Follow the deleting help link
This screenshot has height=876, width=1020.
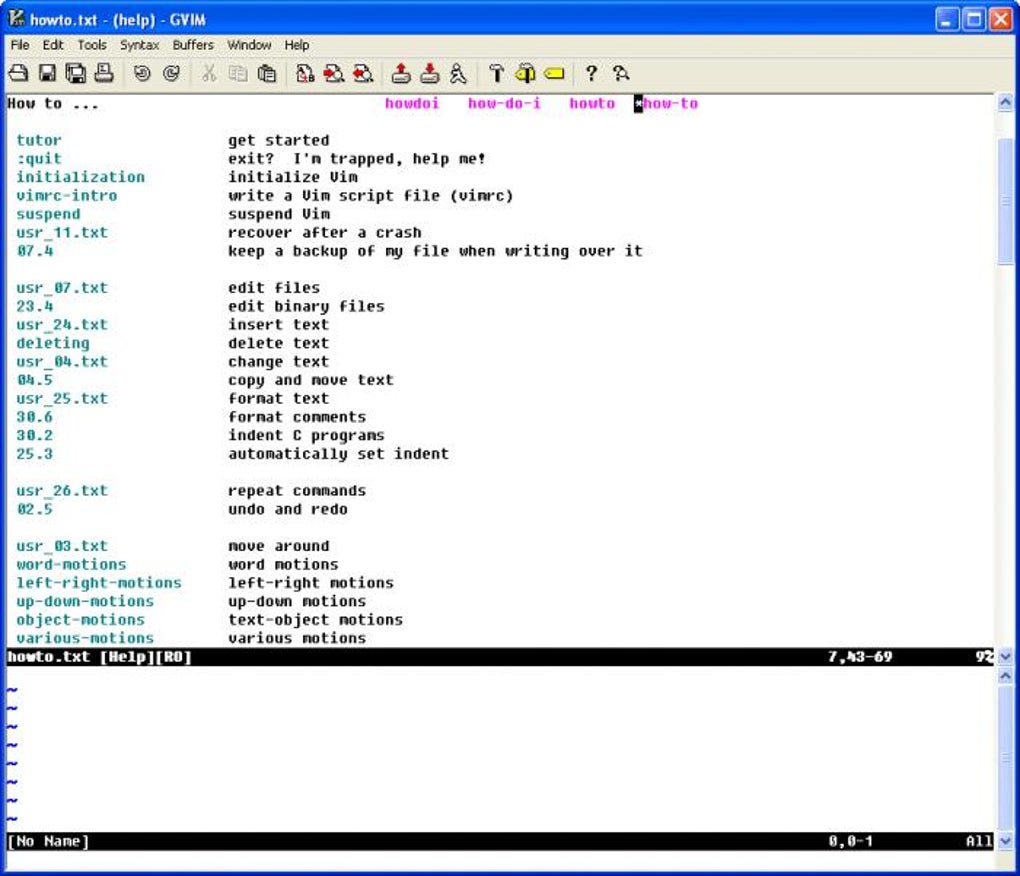coord(53,343)
